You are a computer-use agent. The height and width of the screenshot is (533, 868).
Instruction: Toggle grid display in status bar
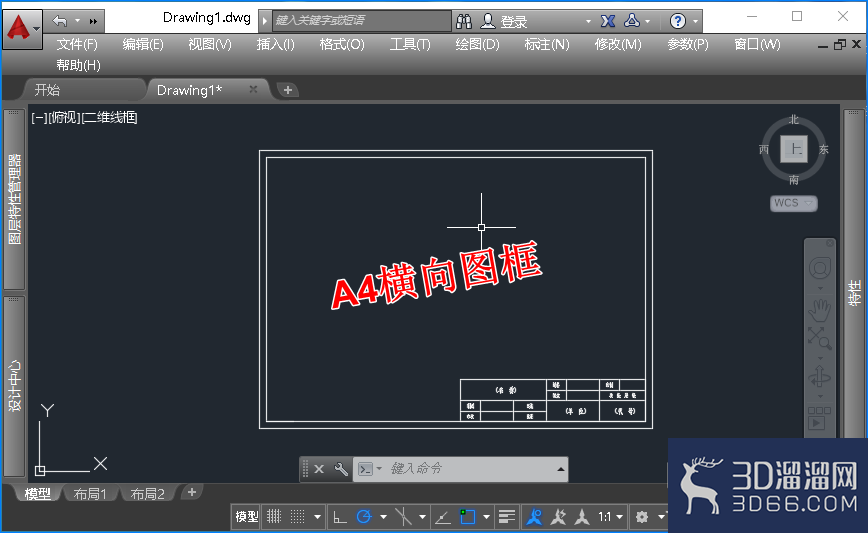pos(274,516)
